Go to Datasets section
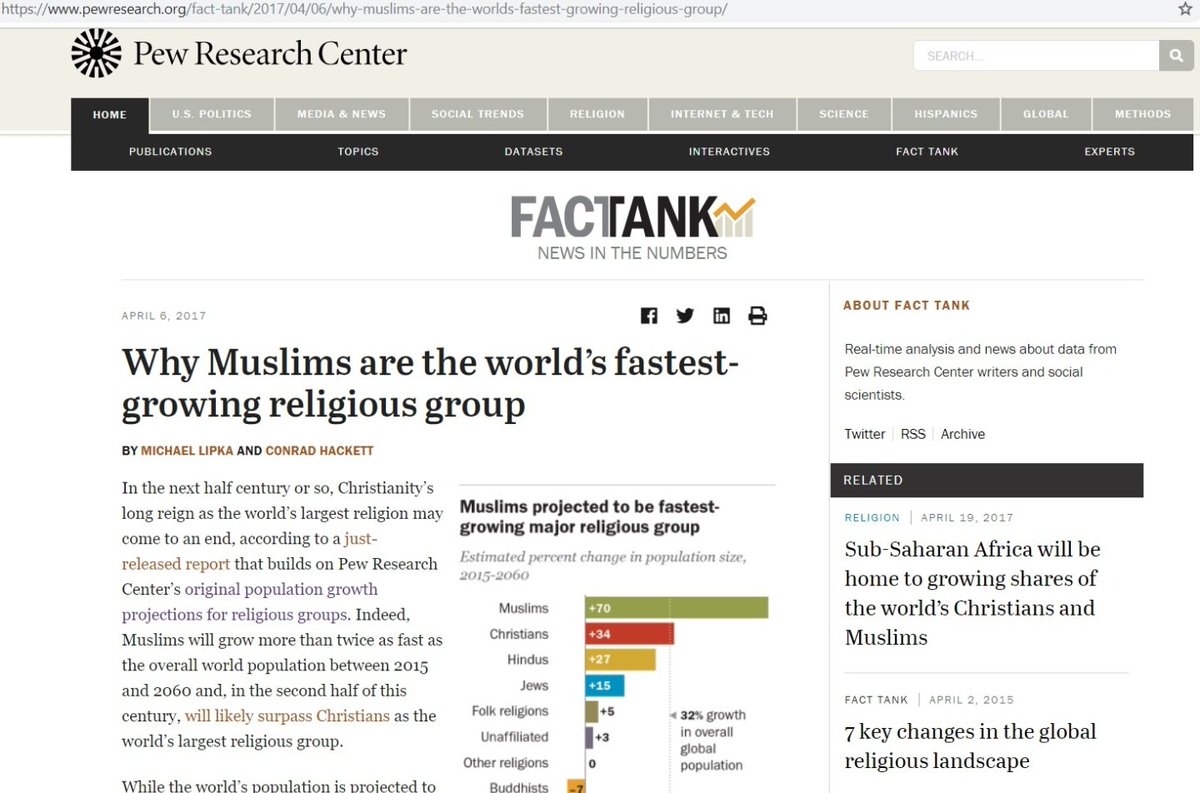The image size is (1200, 793). click(x=534, y=152)
